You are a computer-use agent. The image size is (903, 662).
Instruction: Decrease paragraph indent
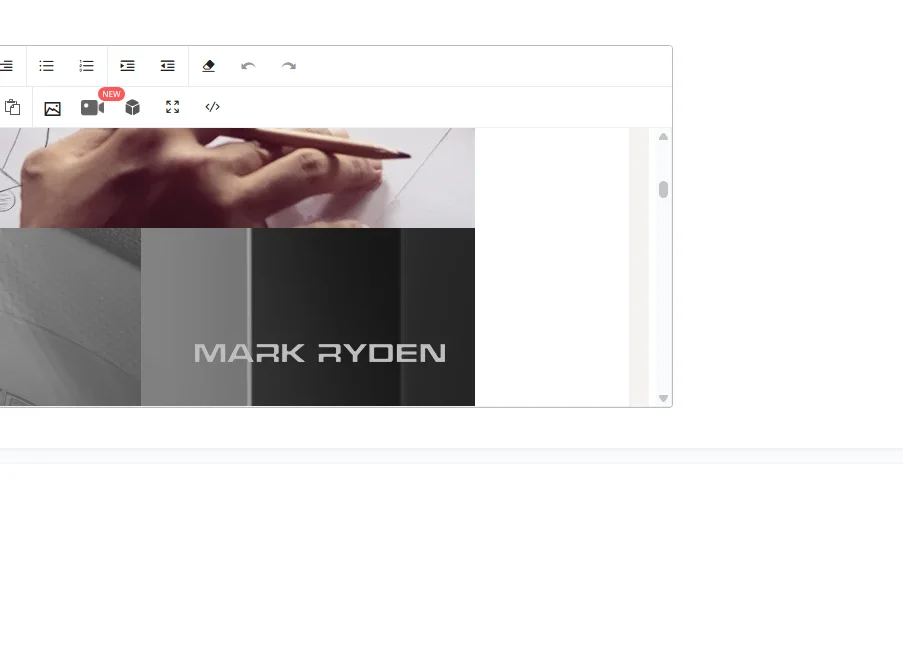click(168, 66)
